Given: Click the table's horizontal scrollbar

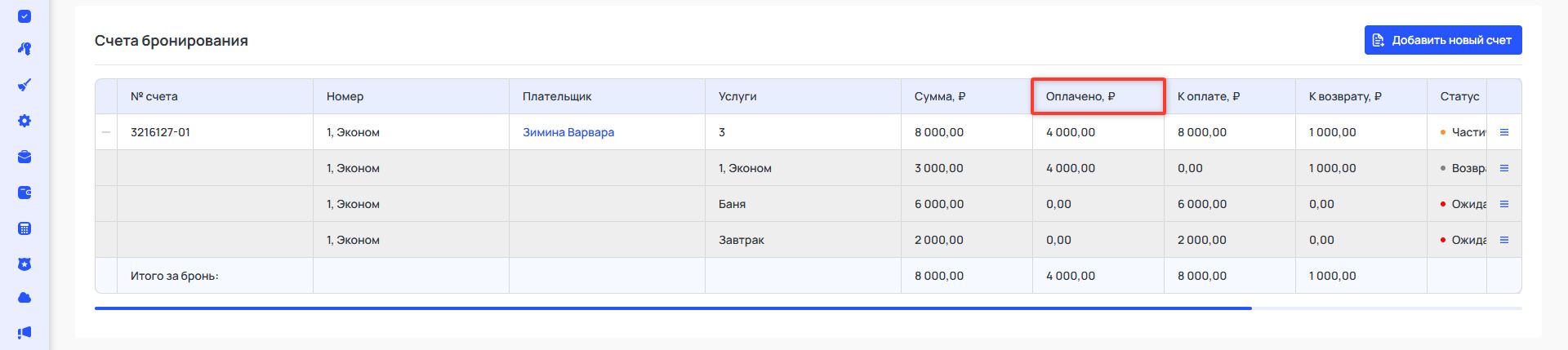Looking at the screenshot, I should point(672,308).
